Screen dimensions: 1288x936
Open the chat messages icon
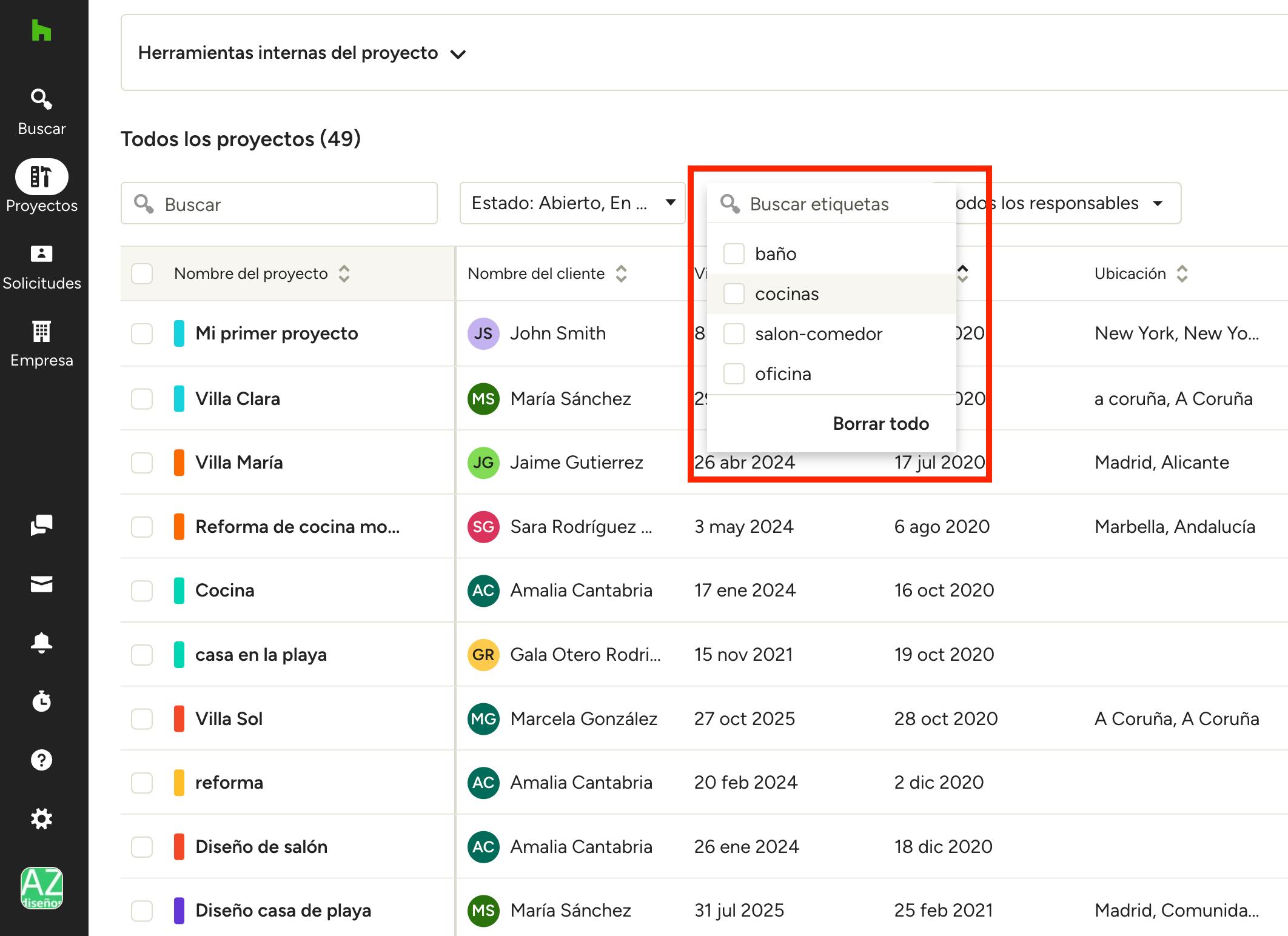[x=41, y=525]
